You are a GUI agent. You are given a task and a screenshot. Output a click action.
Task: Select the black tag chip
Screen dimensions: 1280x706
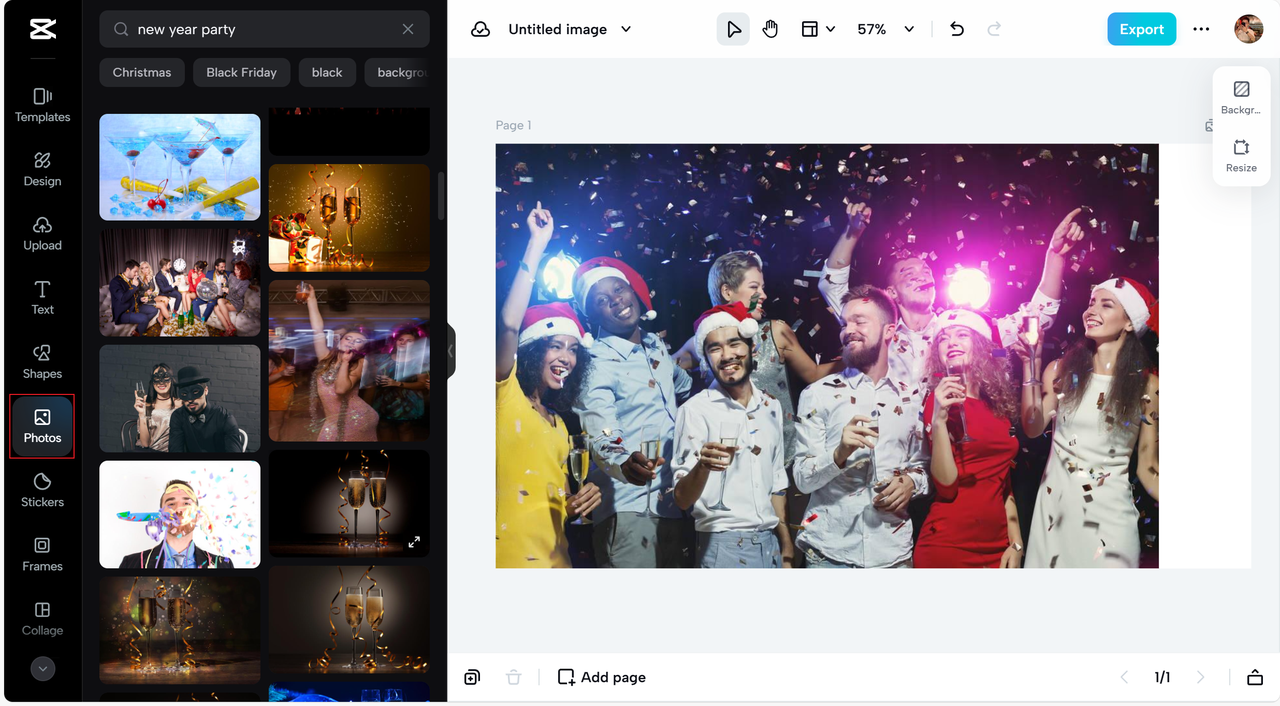(x=327, y=72)
